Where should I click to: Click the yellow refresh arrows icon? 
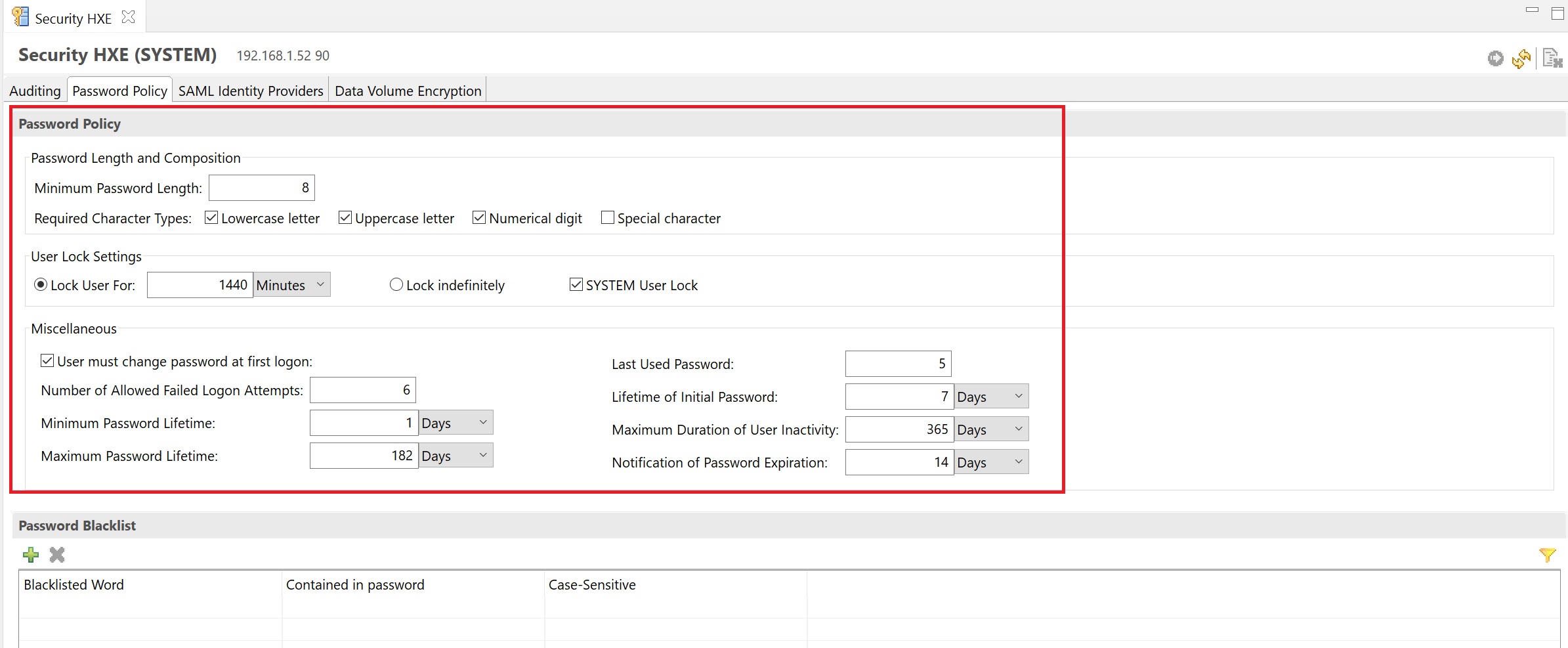(x=1521, y=59)
